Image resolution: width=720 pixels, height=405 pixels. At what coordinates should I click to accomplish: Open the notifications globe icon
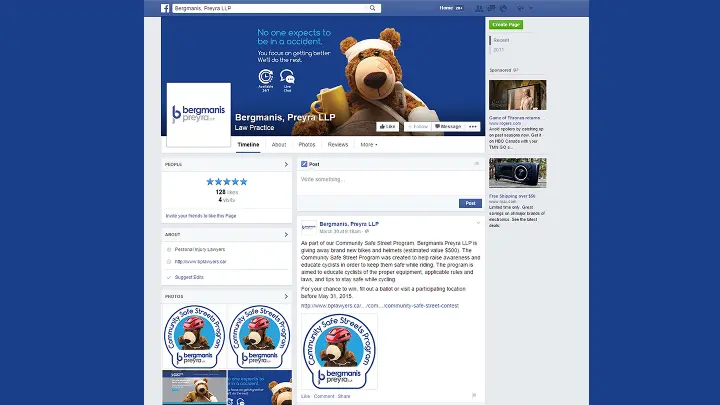click(x=503, y=8)
